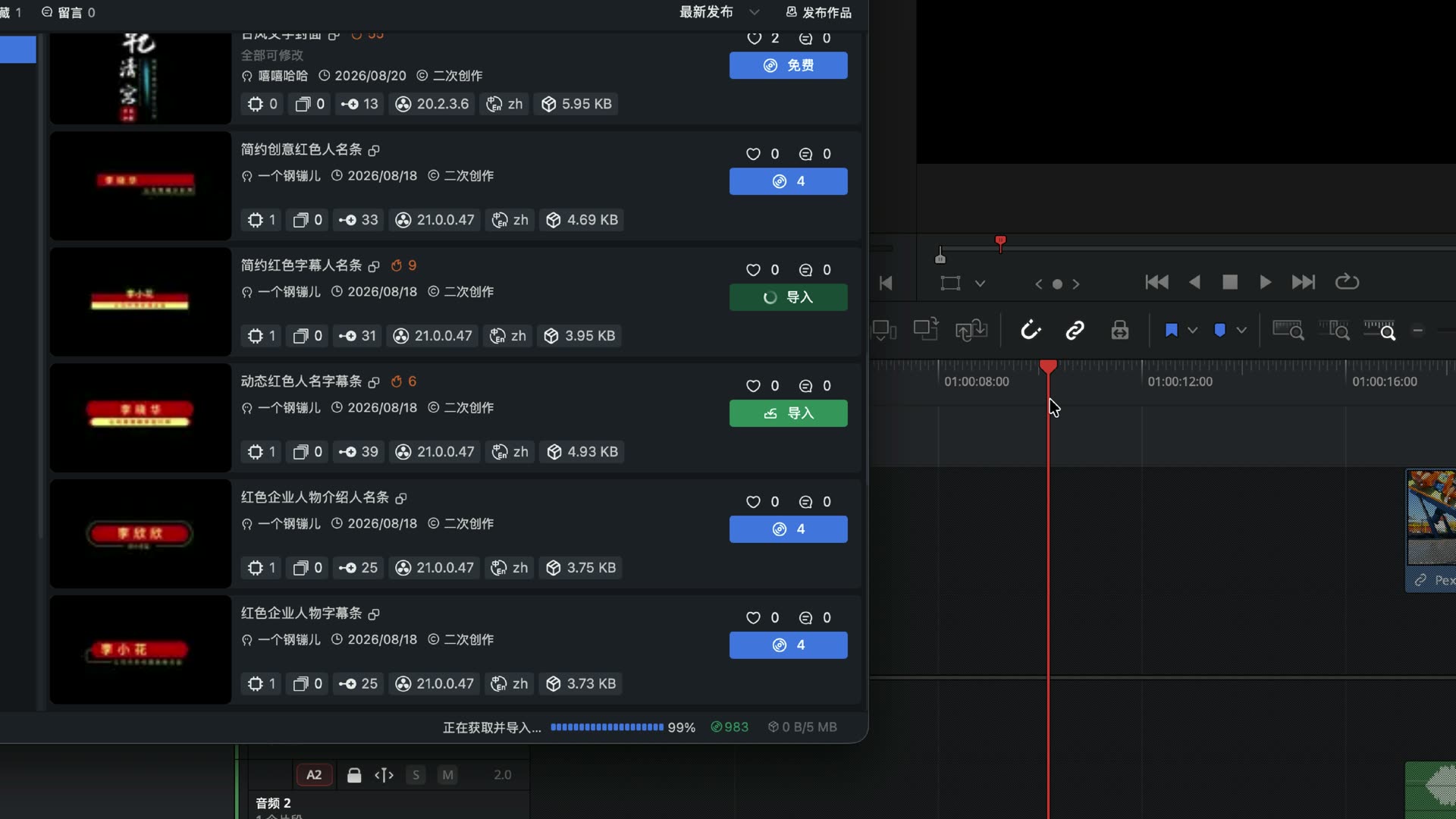Open comments icon for 动态红色人名字幕条
Image resolution: width=1456 pixels, height=819 pixels.
[805, 386]
